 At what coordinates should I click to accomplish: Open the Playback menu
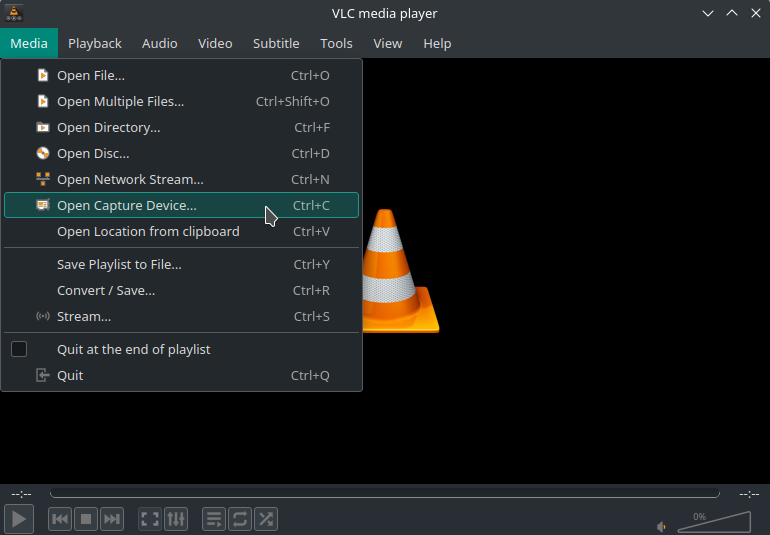(95, 43)
